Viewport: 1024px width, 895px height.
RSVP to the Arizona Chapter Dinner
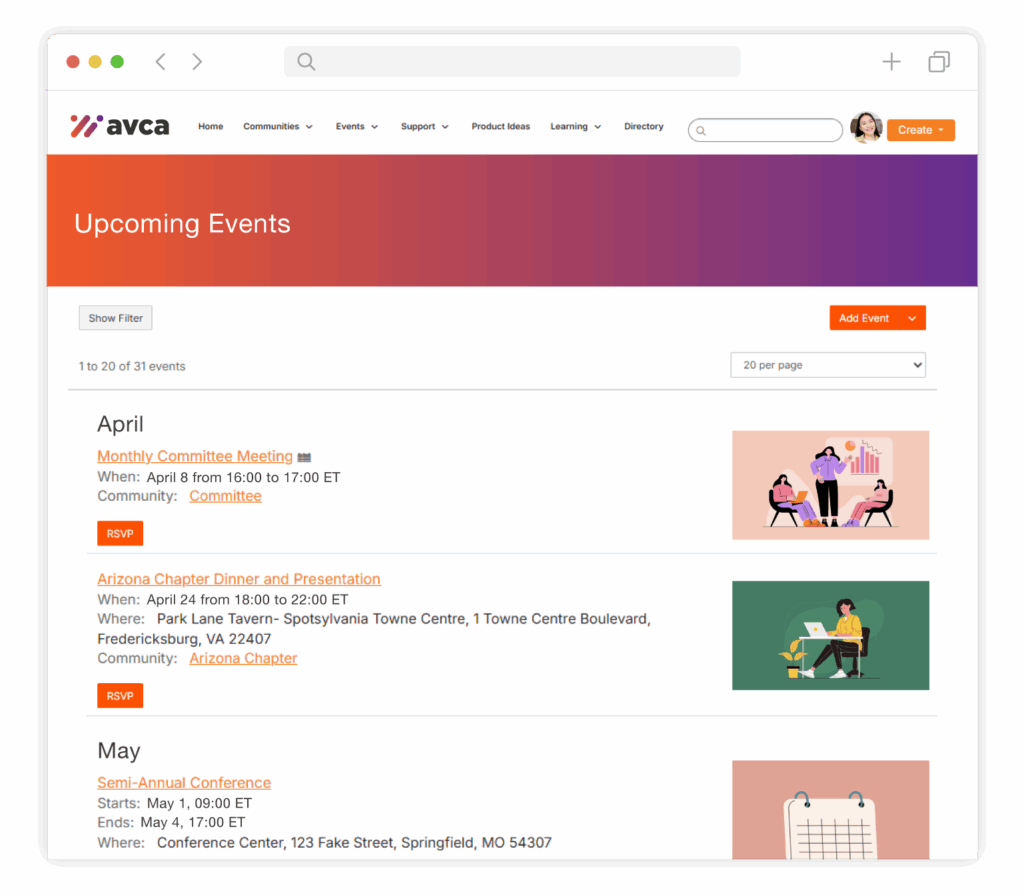pyautogui.click(x=120, y=696)
